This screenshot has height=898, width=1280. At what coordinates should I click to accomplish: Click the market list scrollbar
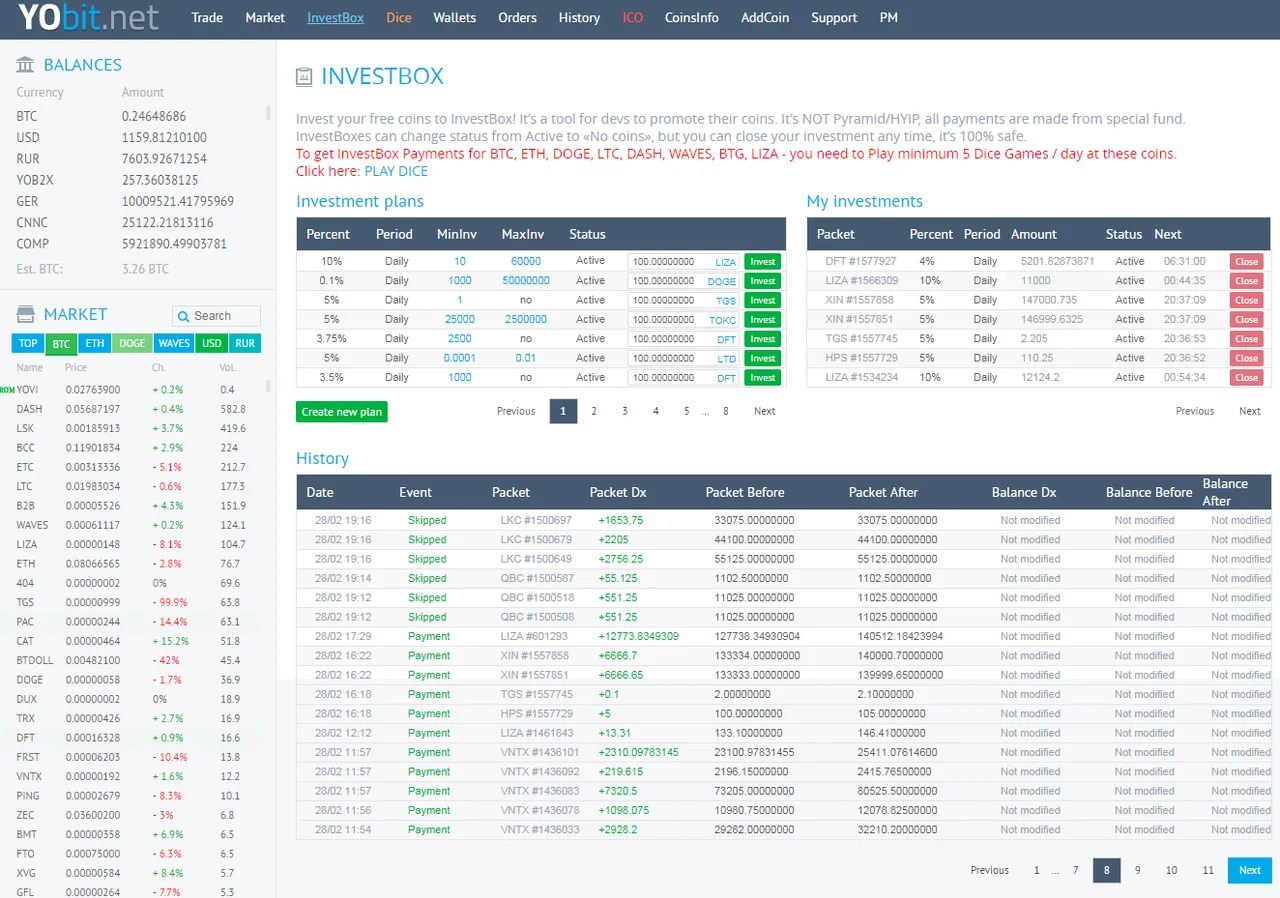[x=268, y=386]
